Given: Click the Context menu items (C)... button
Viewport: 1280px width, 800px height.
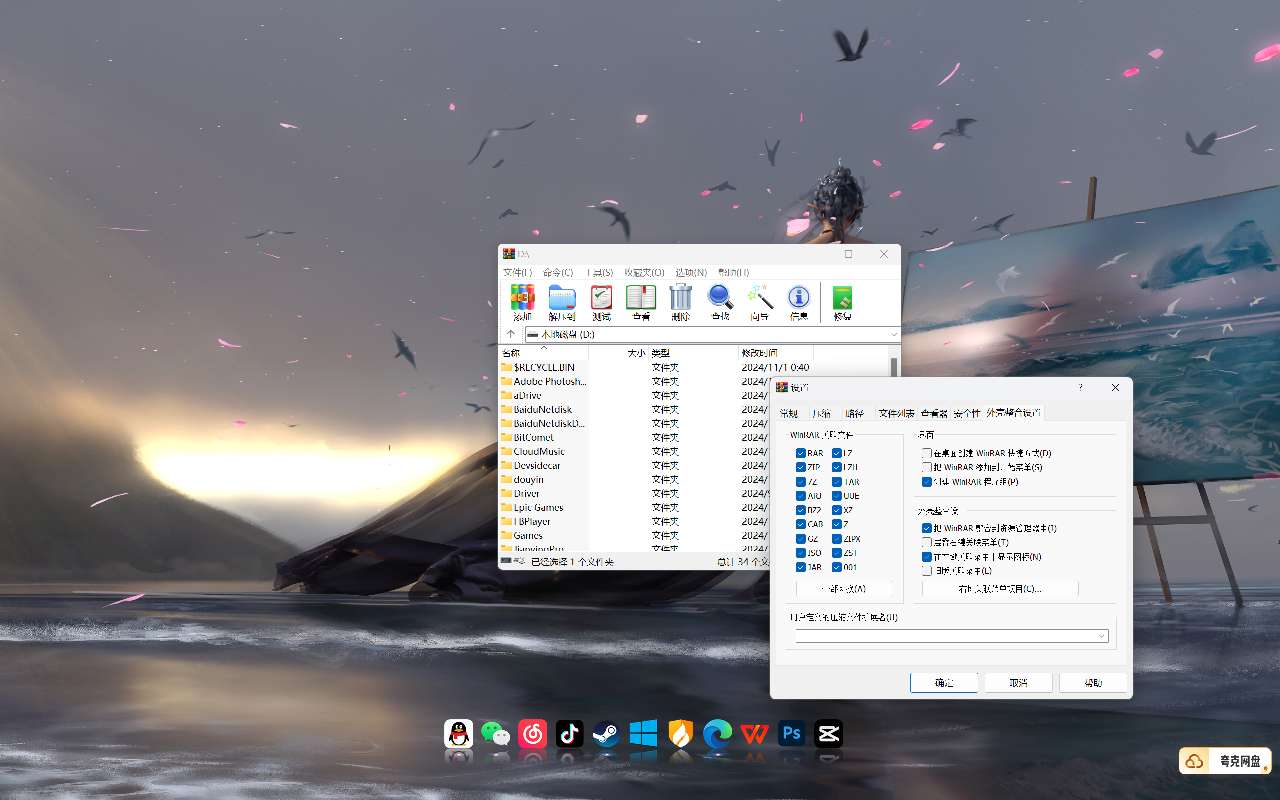Looking at the screenshot, I should pos(1000,589).
